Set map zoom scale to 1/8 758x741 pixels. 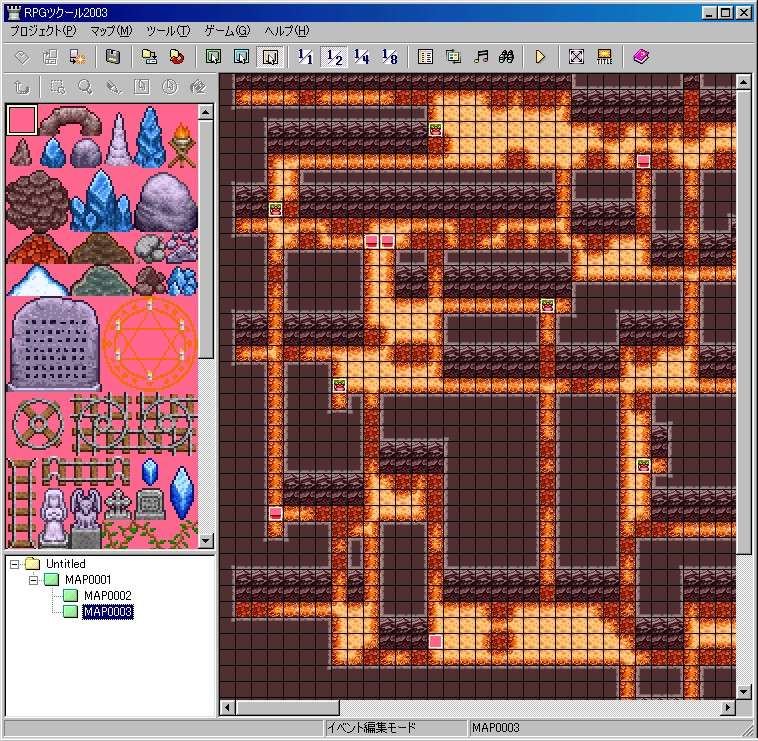tap(390, 58)
